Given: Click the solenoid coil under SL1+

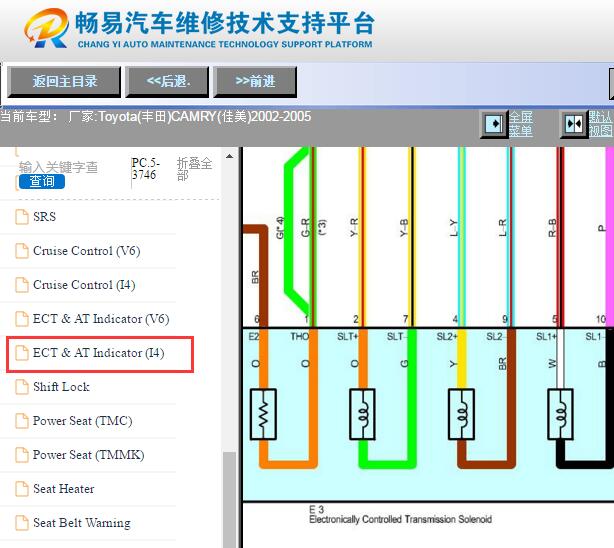Looking at the screenshot, I should (x=561, y=414).
